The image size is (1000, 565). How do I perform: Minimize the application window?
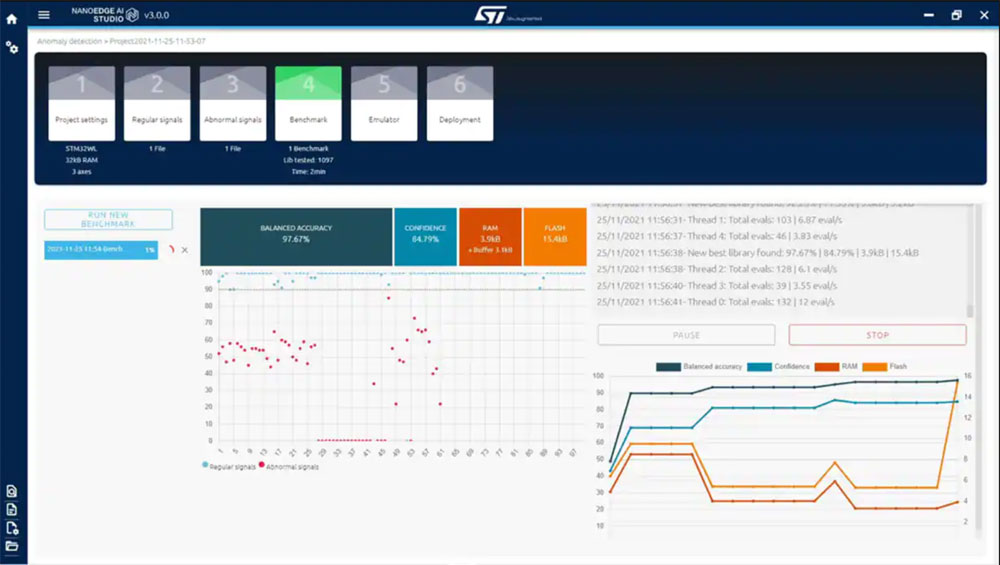(929, 15)
